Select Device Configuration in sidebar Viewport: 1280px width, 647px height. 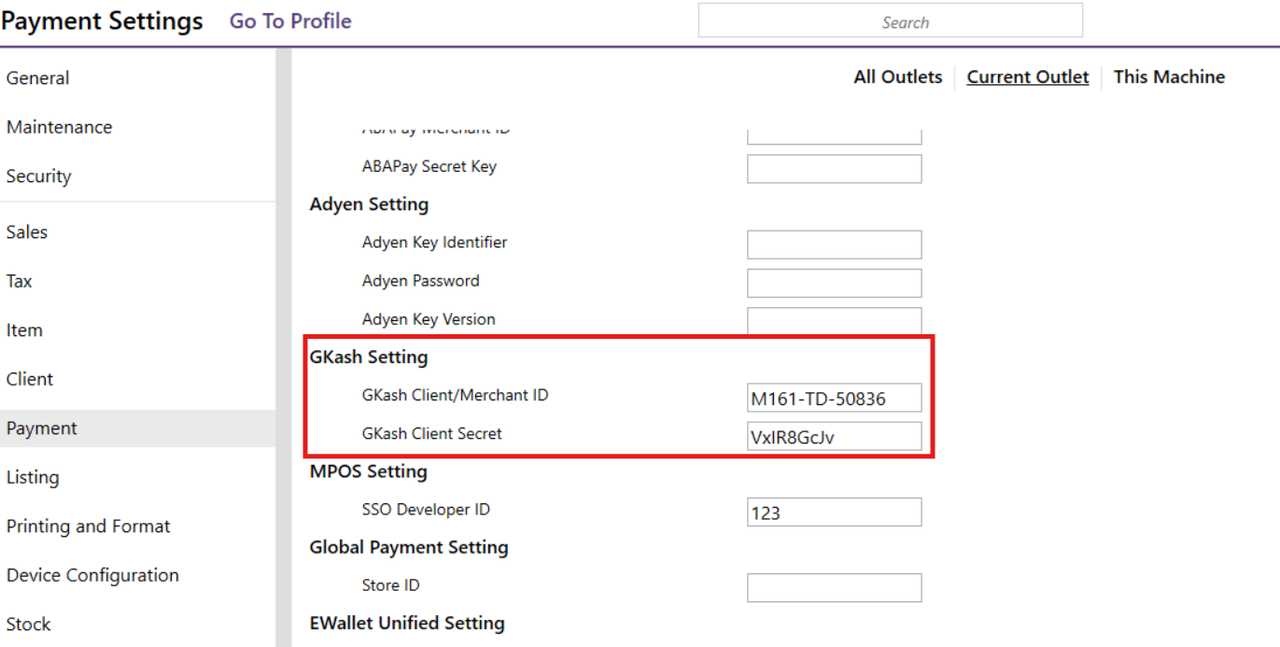92,575
